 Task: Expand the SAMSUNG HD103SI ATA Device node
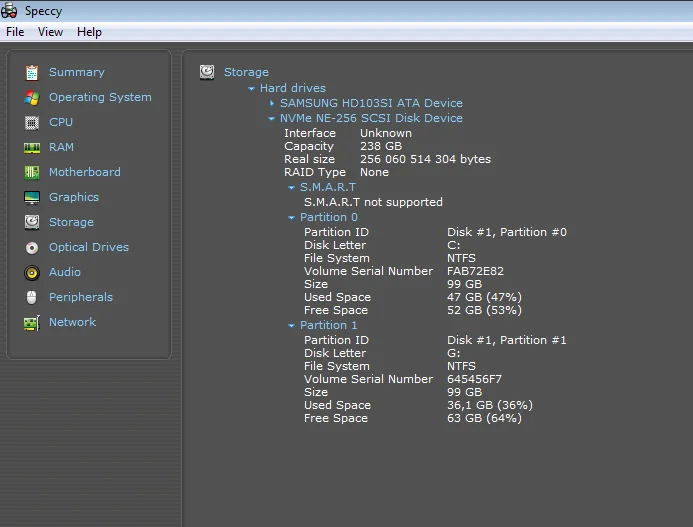(272, 103)
